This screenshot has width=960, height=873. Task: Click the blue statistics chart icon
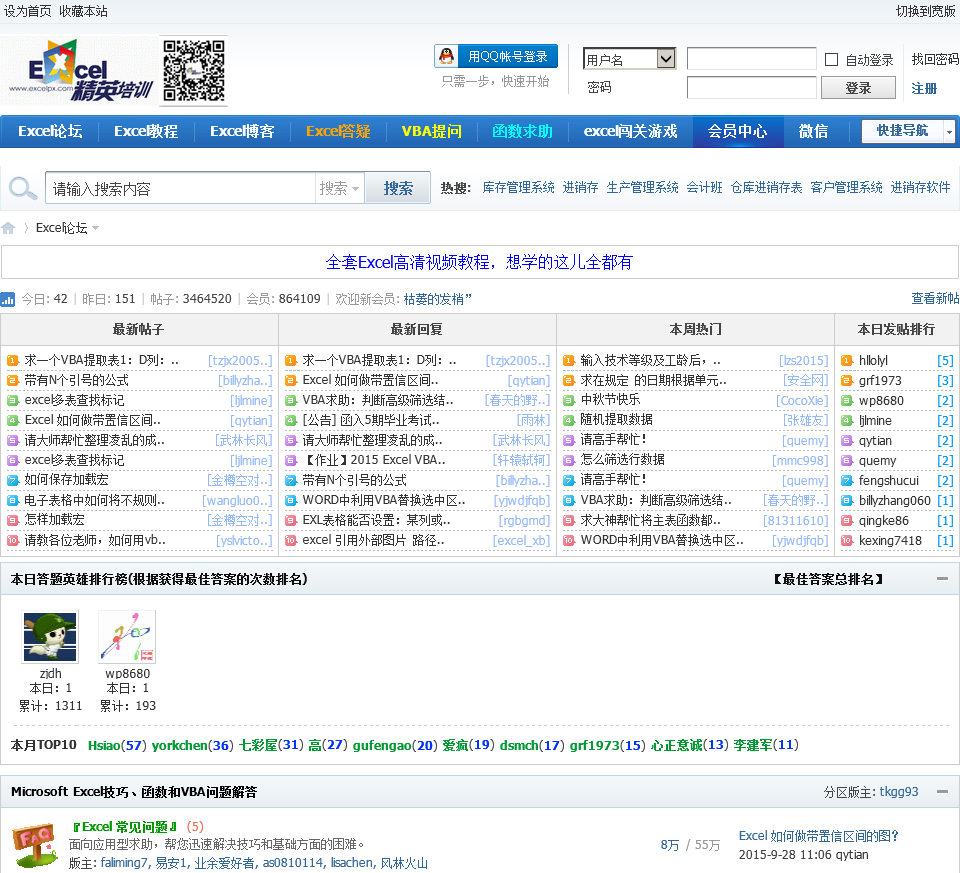8,299
